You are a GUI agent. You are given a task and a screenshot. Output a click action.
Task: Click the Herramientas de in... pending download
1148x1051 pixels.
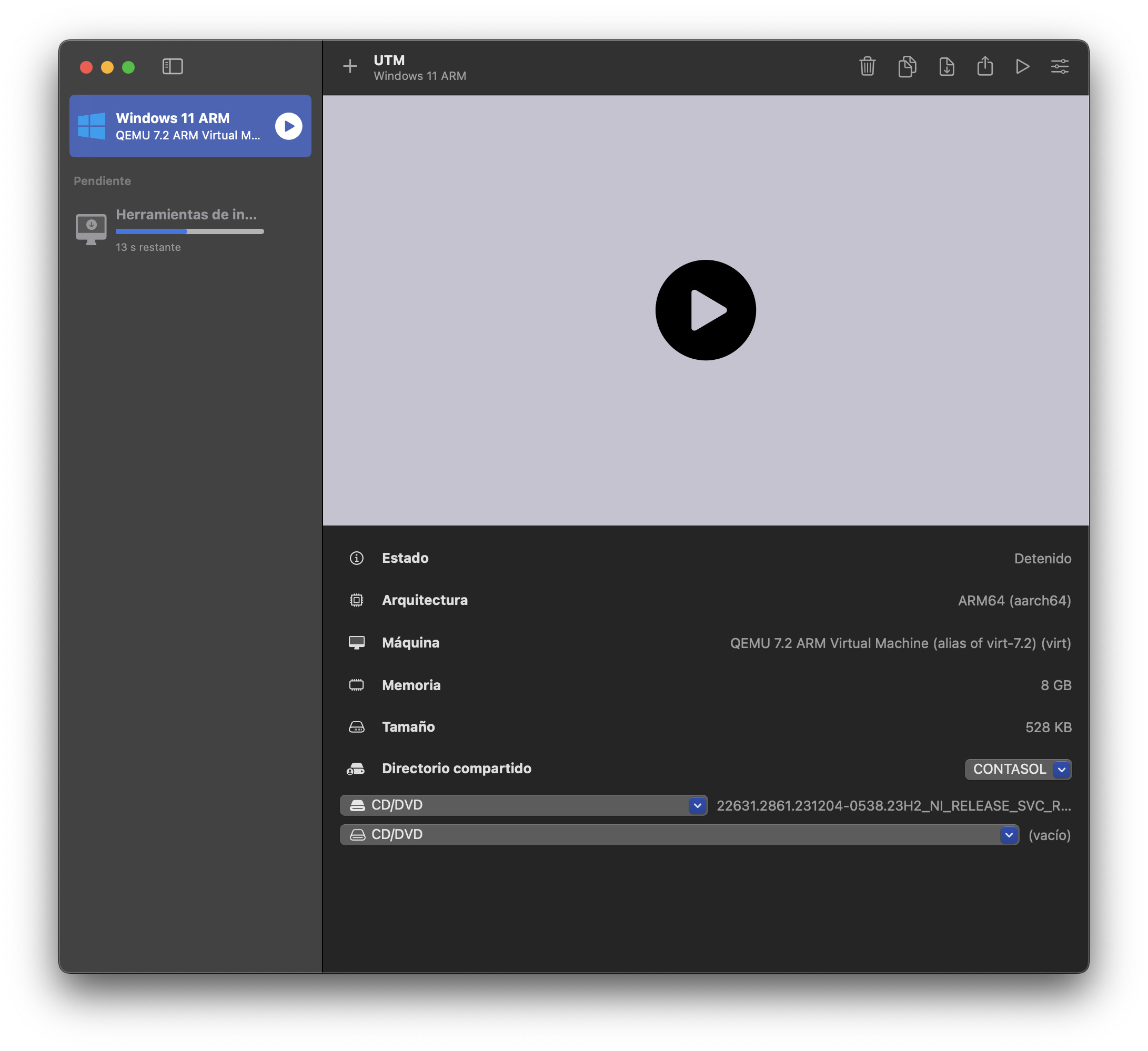click(190, 230)
